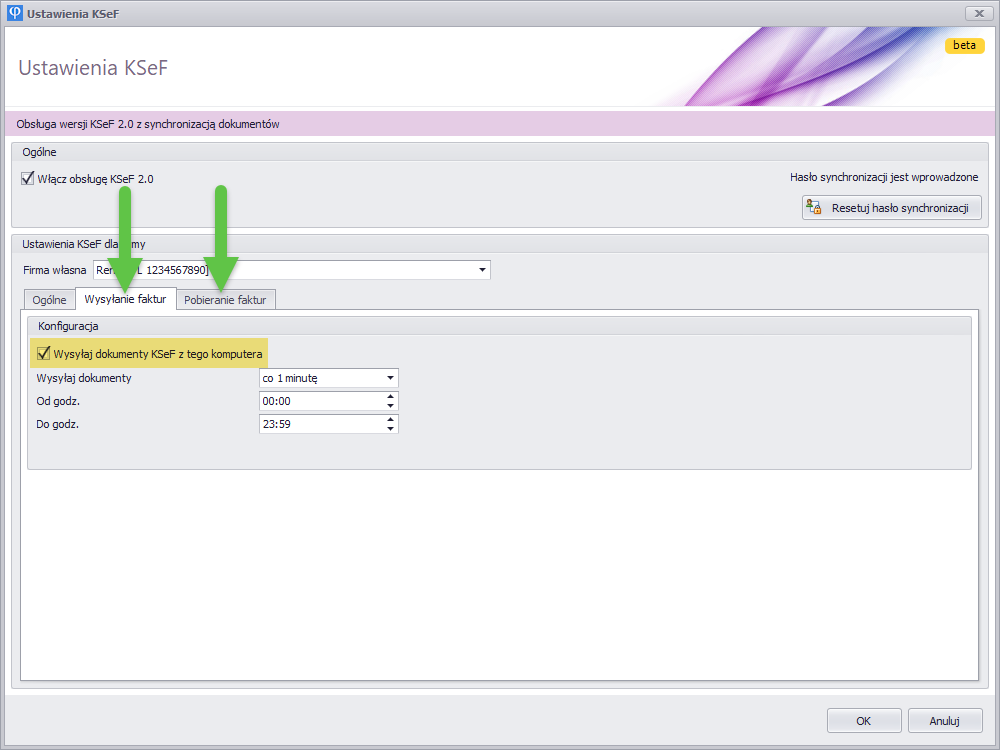Open the Wysyłaj dokumenty frequency dropdown
1000x750 pixels.
(389, 378)
